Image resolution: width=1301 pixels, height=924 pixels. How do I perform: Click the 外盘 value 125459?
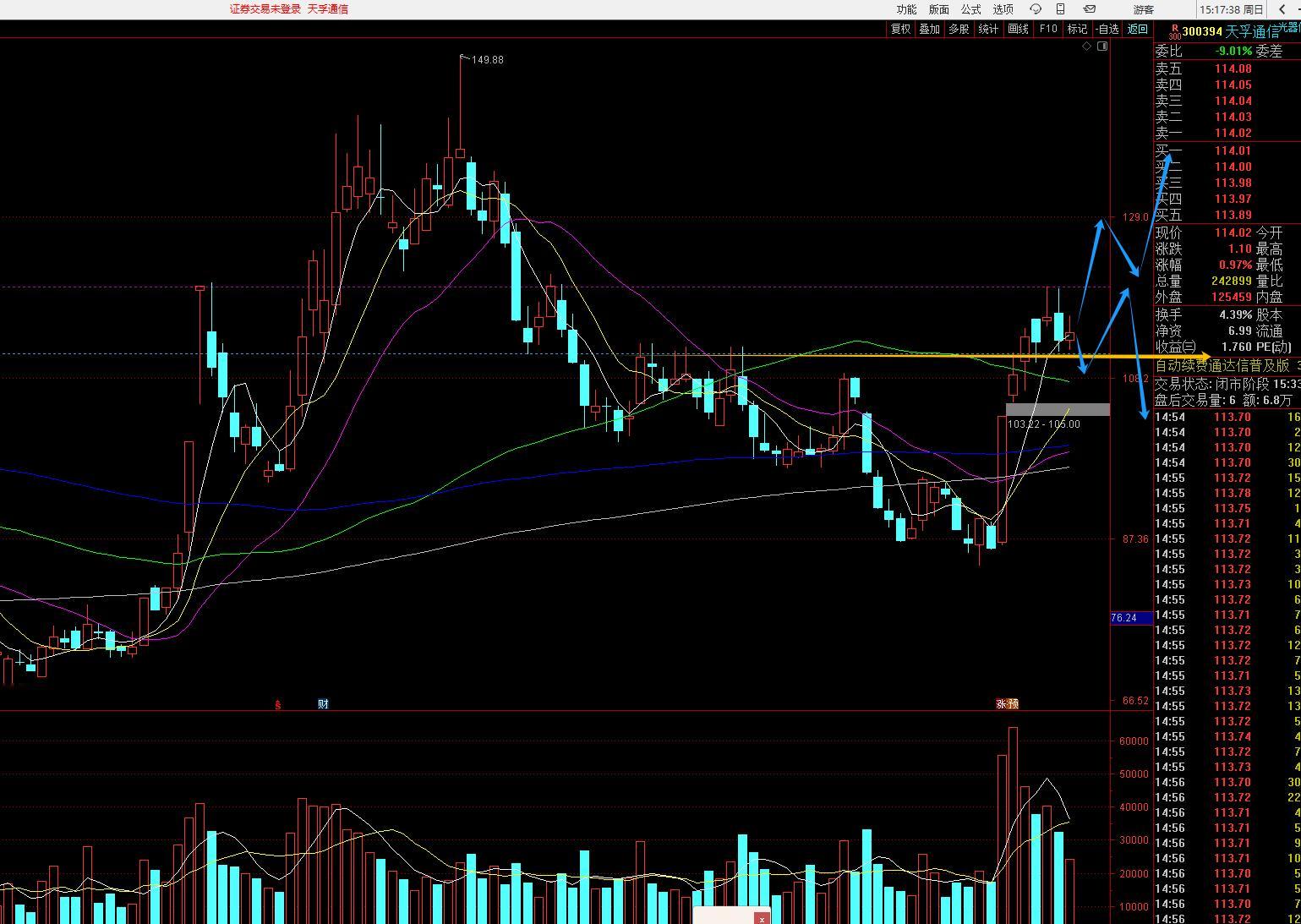click(x=1231, y=297)
